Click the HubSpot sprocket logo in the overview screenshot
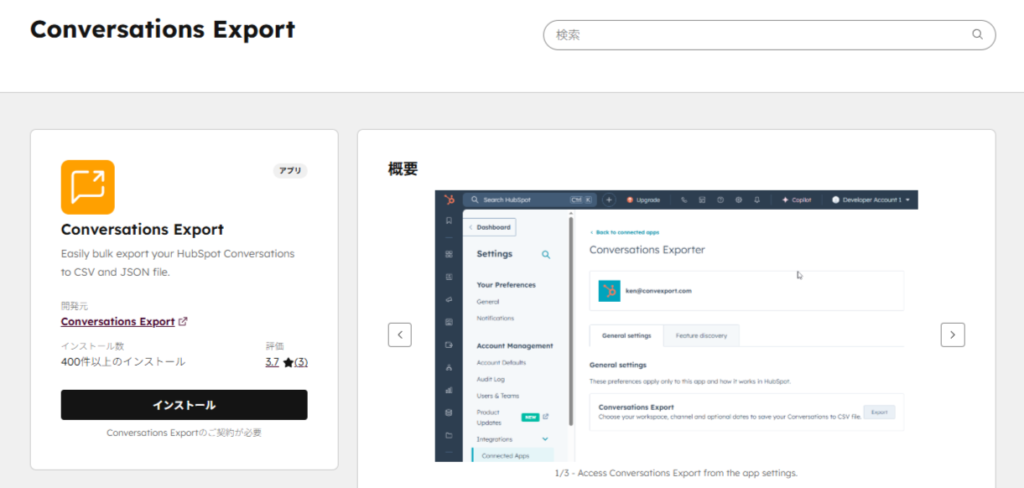The height and width of the screenshot is (488, 1024). [x=449, y=200]
